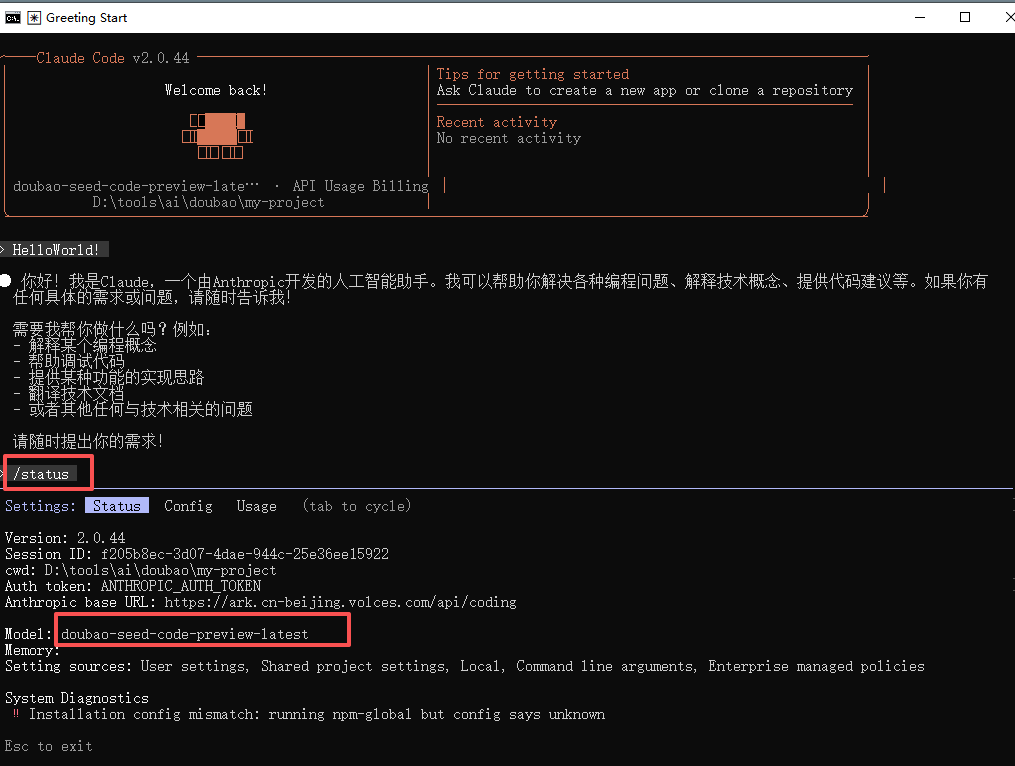Viewport: 1015px width, 766px height.
Task: Click the Settings: label
Action: click(x=40, y=506)
